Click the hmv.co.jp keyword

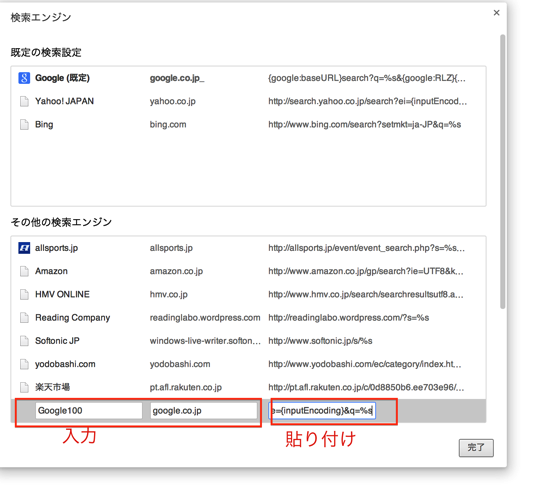point(169,294)
